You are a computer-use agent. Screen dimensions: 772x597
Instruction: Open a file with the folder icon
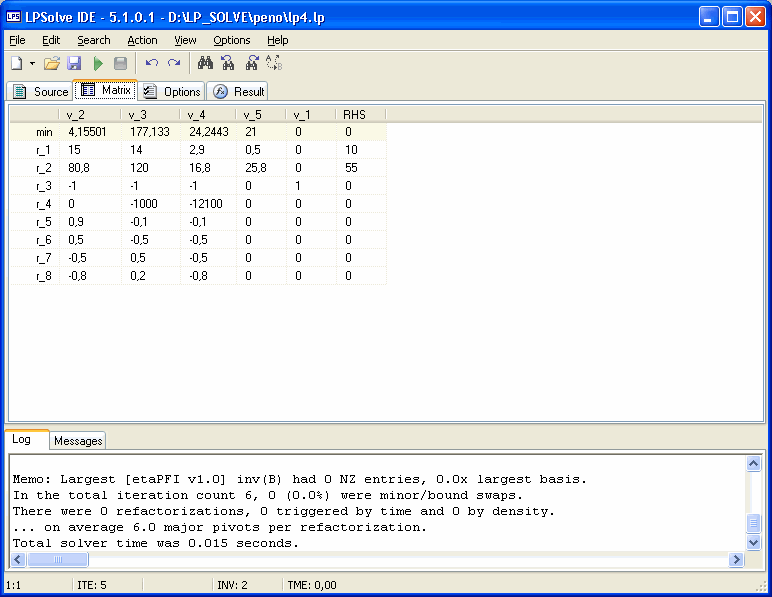click(52, 63)
